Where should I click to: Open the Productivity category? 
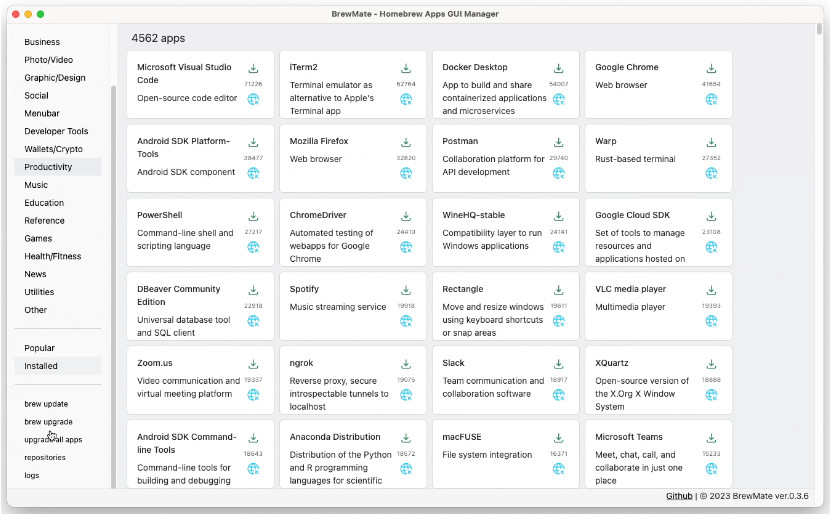point(58,167)
